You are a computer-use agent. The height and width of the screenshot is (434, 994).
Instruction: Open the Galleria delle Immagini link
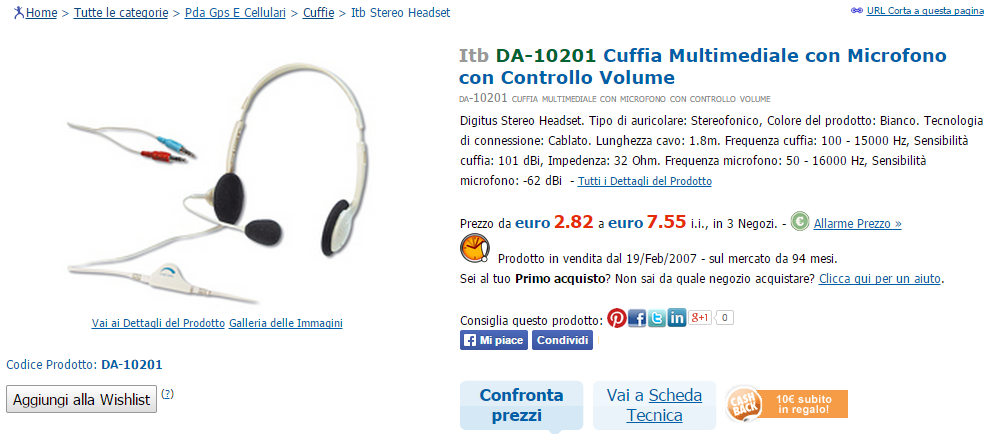(286, 323)
